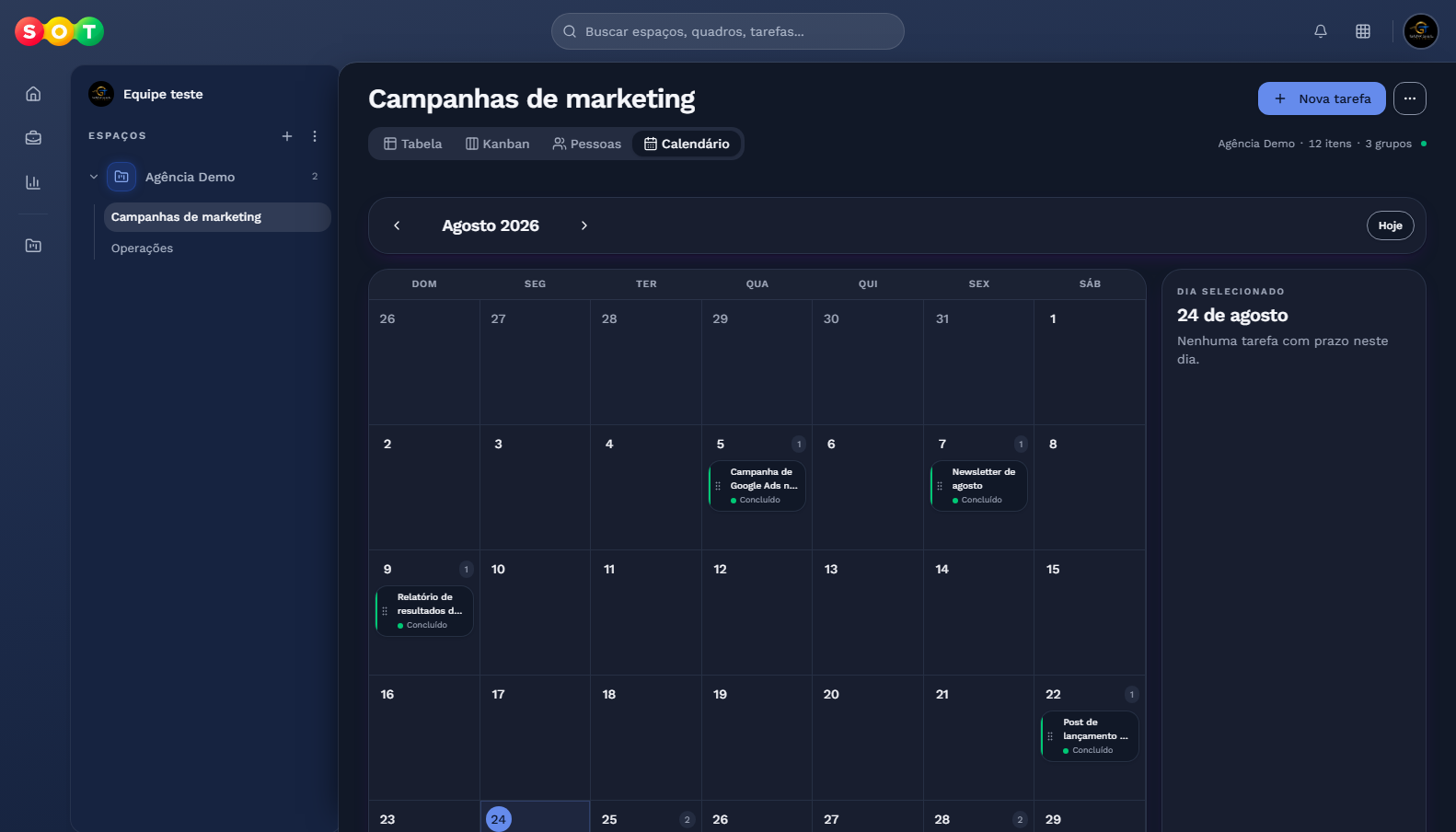Select August 22 in calendar
Screen dimensions: 1456x832
click(1054, 694)
